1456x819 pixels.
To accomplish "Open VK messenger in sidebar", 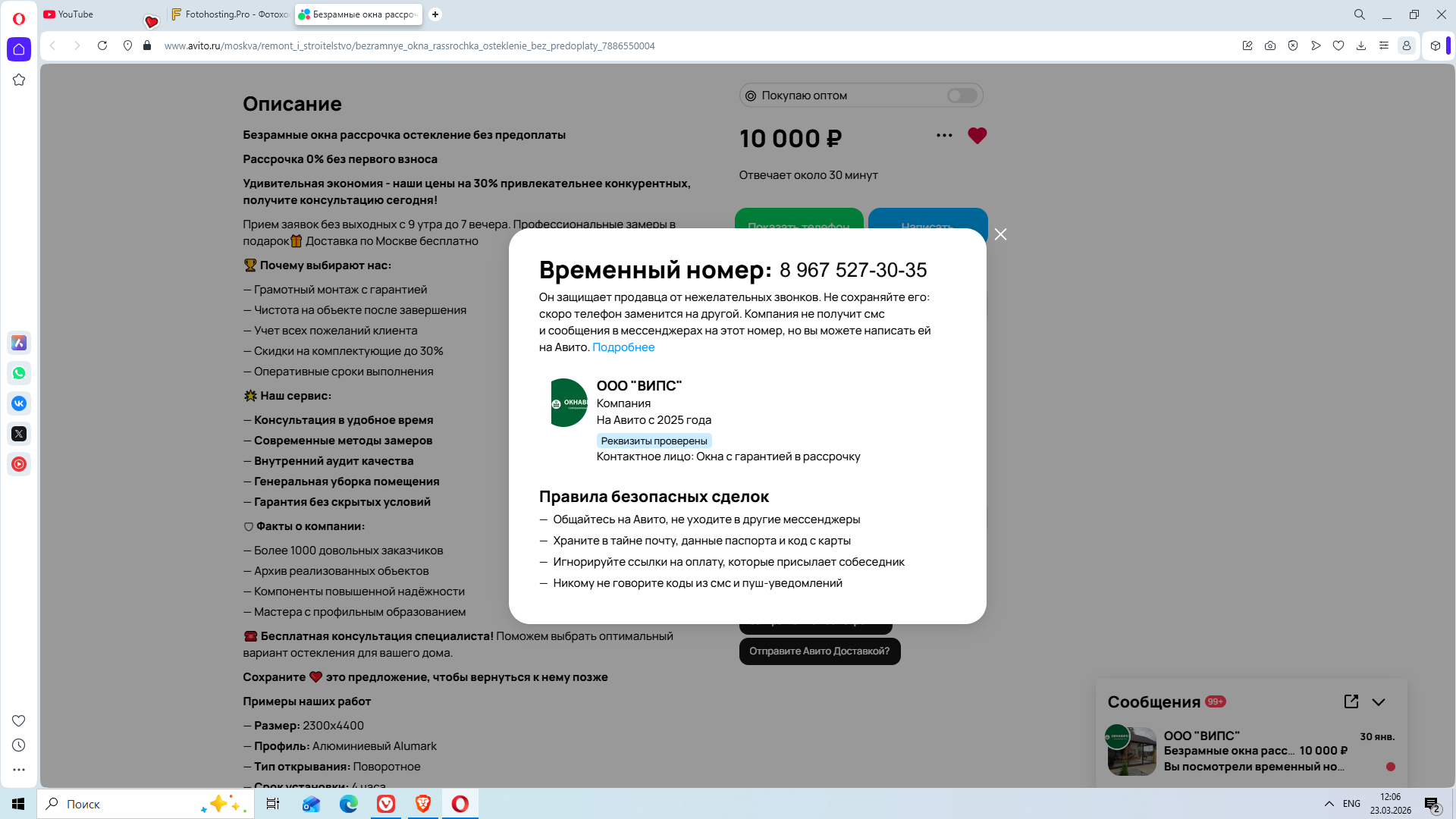I will tap(19, 403).
